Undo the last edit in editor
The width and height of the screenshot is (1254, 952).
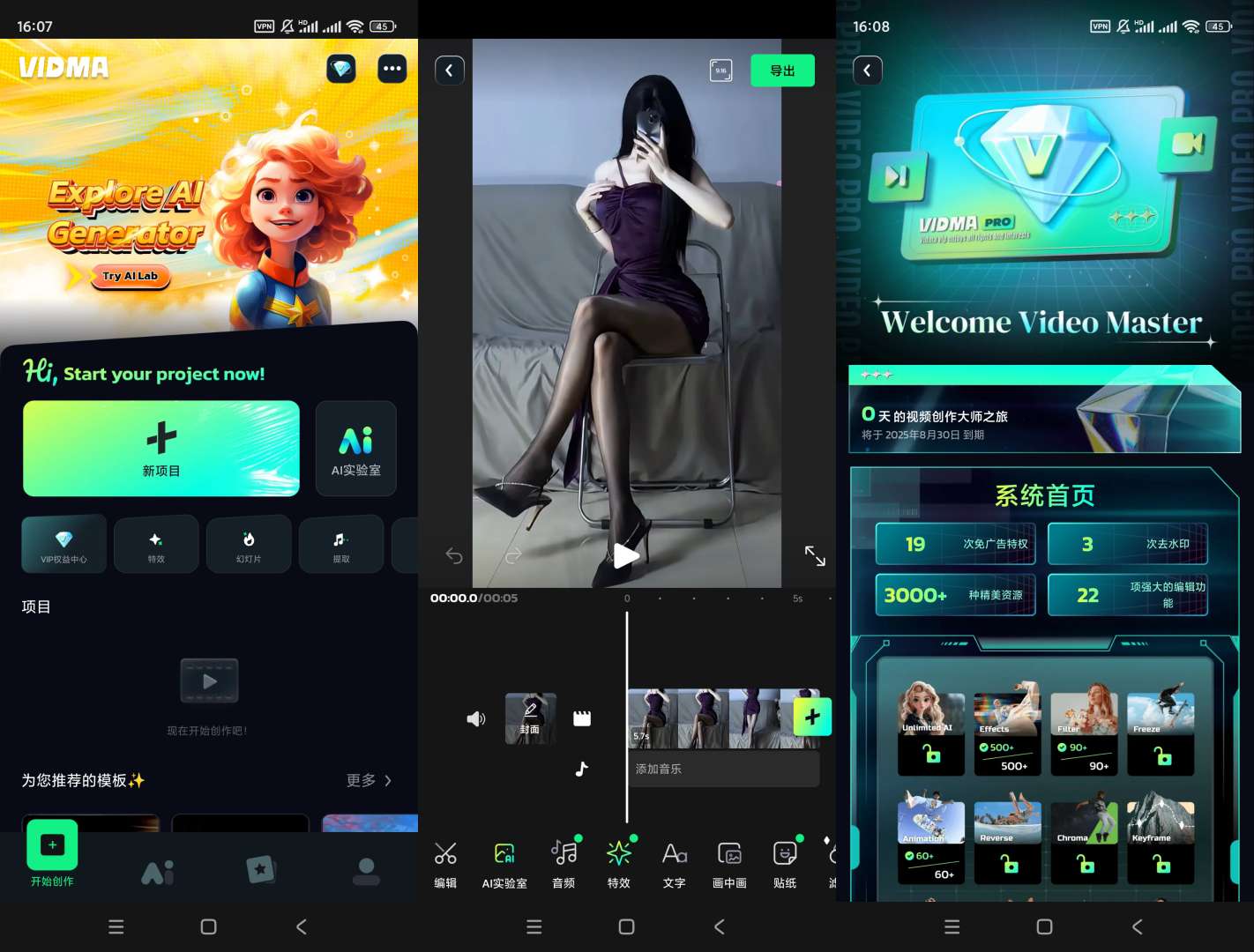(x=454, y=555)
